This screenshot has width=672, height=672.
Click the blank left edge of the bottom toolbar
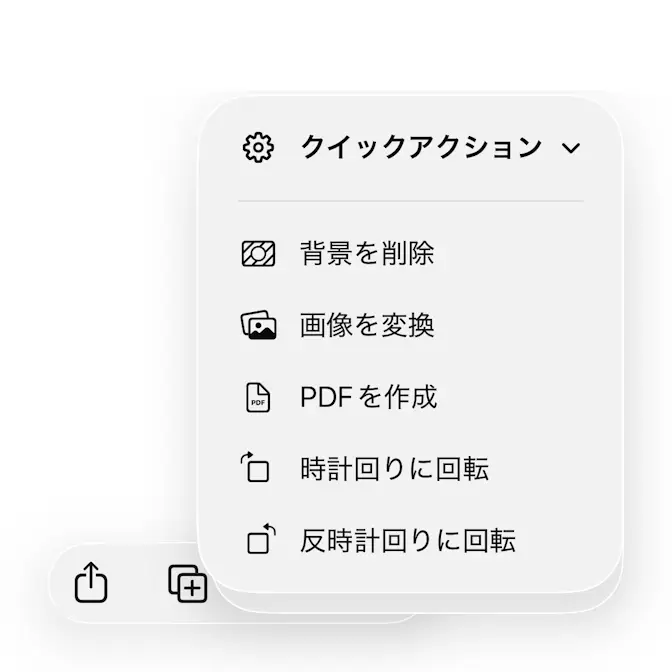[x=62, y=582]
